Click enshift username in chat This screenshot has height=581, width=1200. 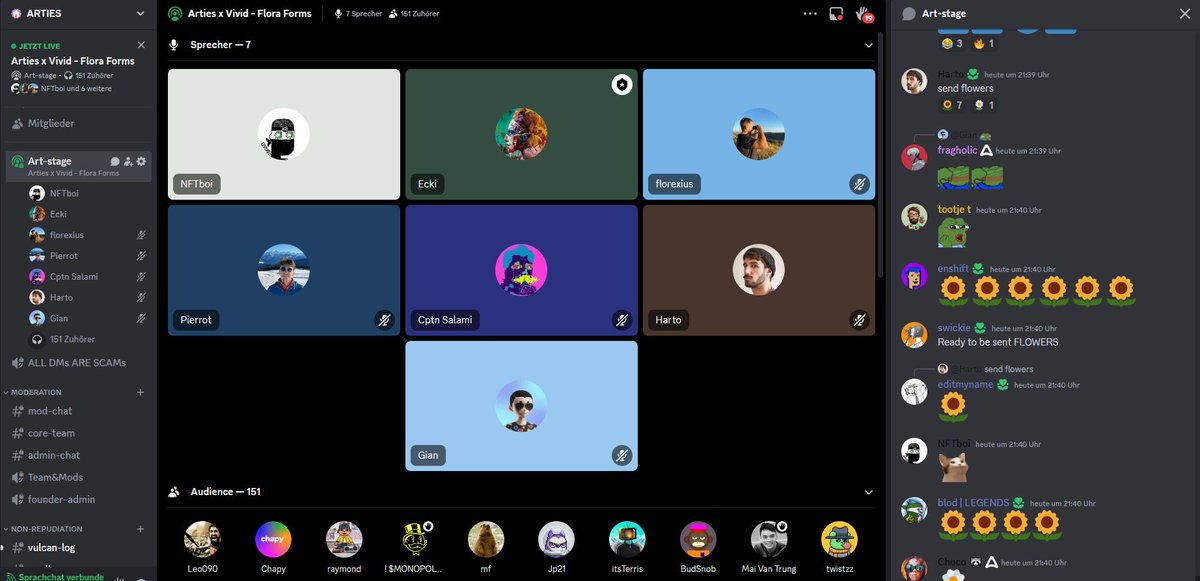pos(953,269)
